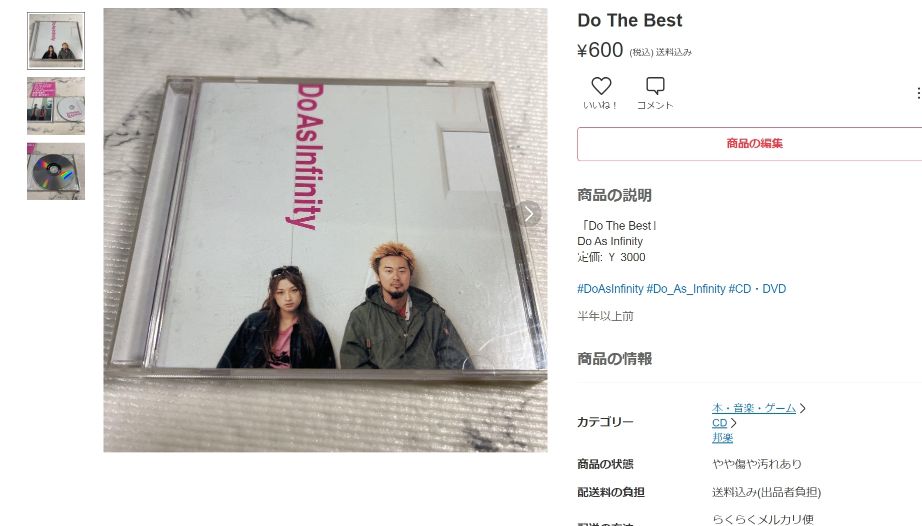Click the chevron after 本・音楽・ゲーム
Viewport: 922px width, 526px height.
pyautogui.click(x=803, y=408)
